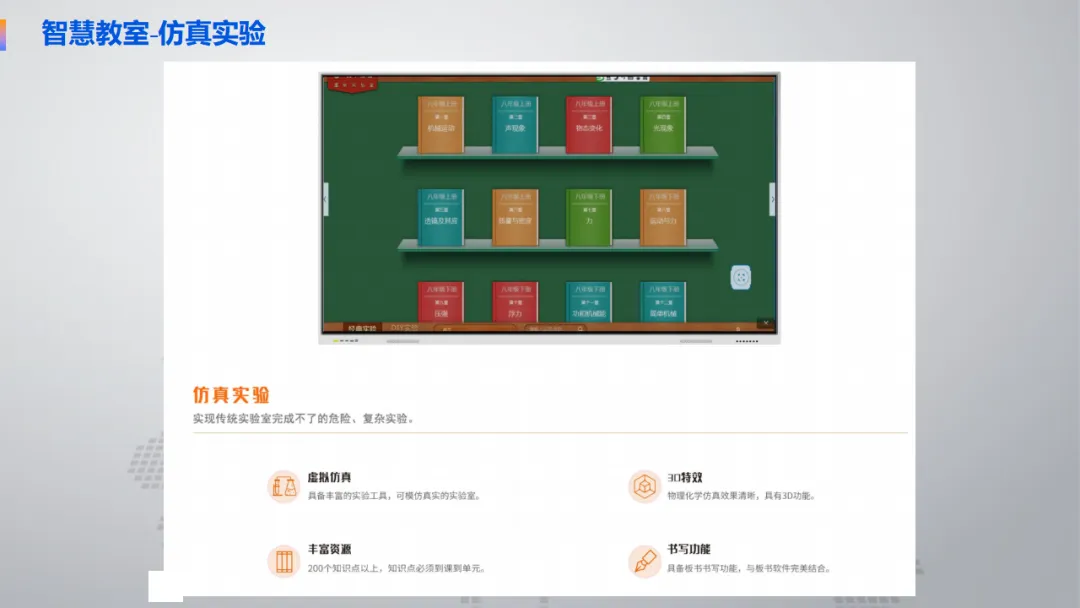The width and height of the screenshot is (1080, 608).
Task: Open the 功和机械能 teal book
Action: 589,302
